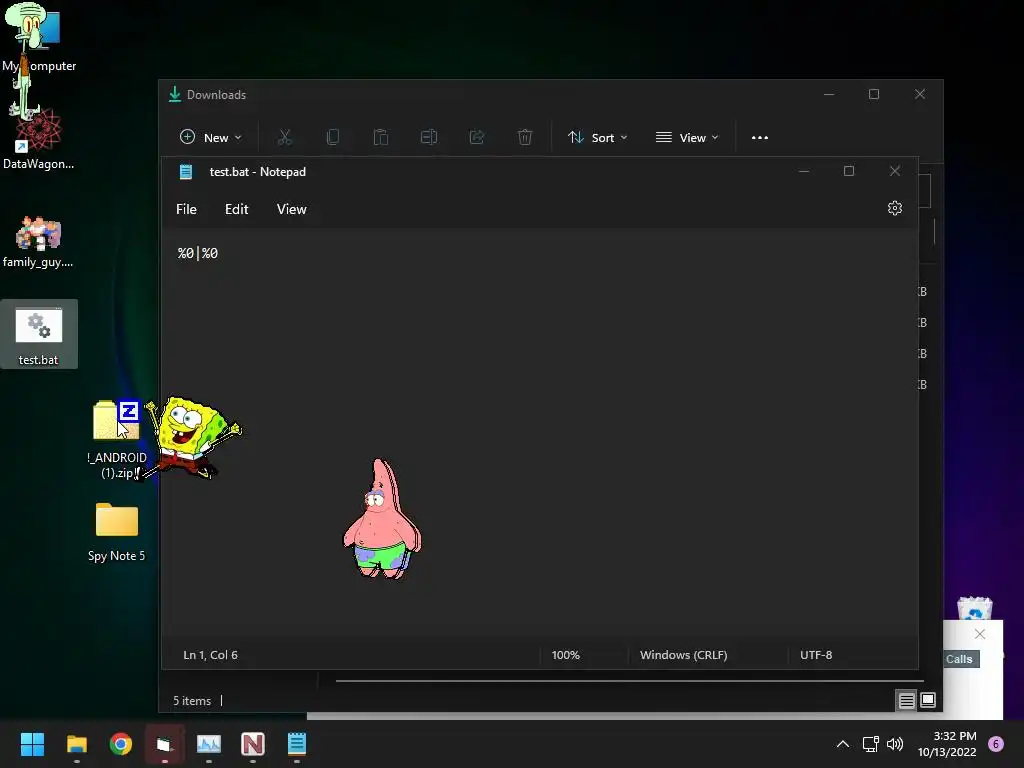This screenshot has width=1024, height=768.
Task: Open Notepad settings gear icon
Action: 895,208
